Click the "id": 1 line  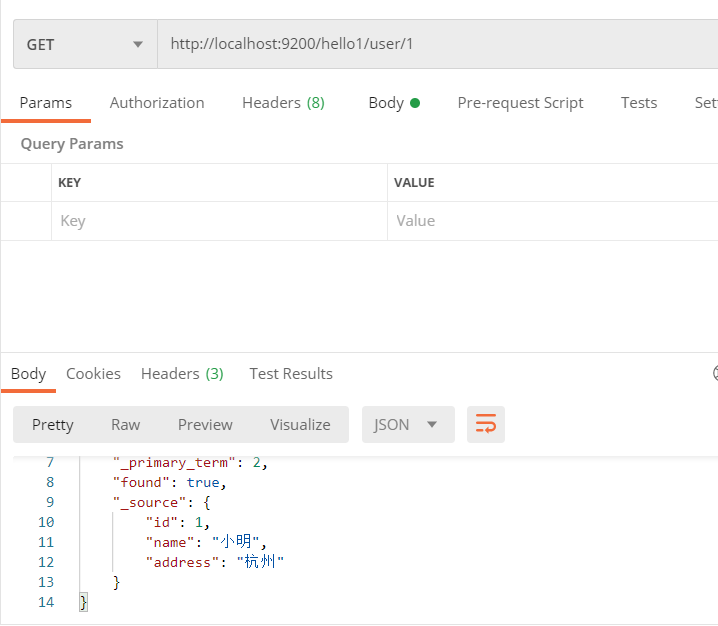(x=178, y=523)
